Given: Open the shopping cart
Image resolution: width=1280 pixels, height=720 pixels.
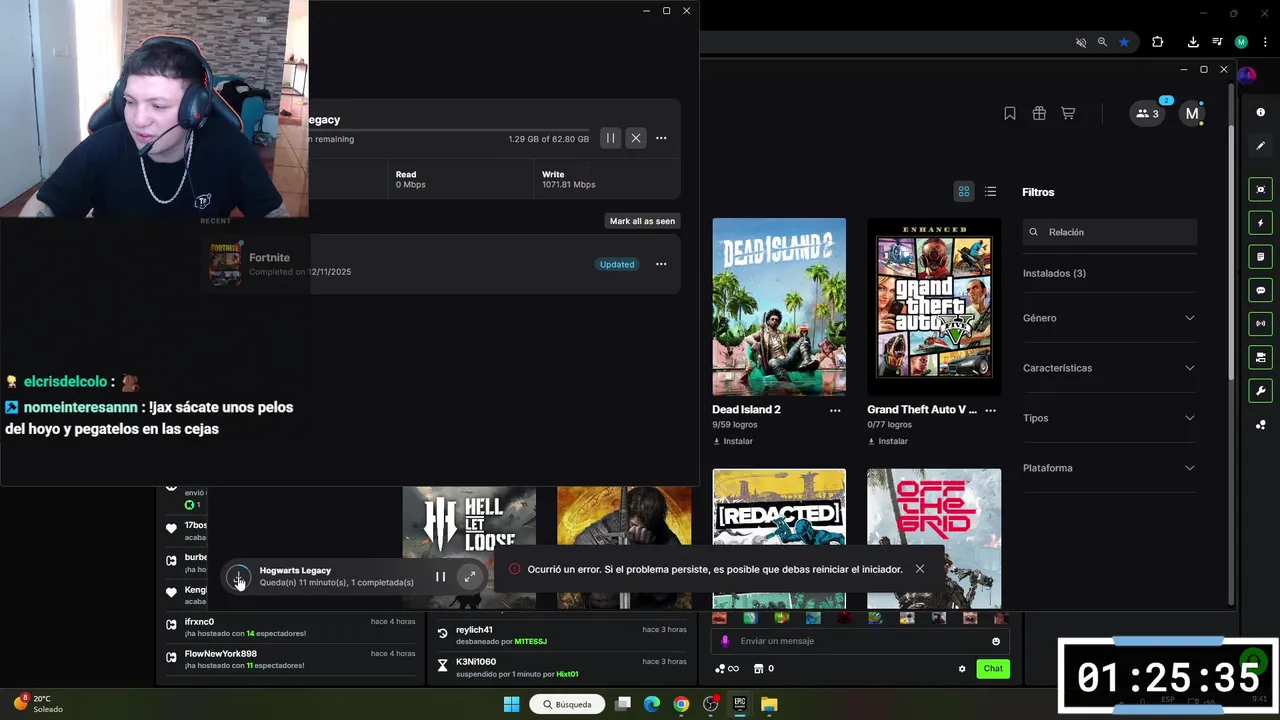Looking at the screenshot, I should (x=1068, y=113).
